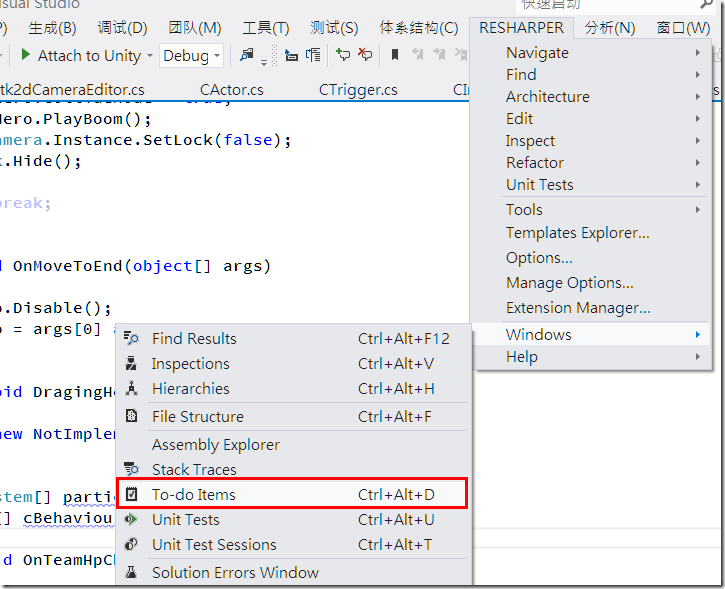Open Templates Explorer...
725x589 pixels.
pos(591,233)
